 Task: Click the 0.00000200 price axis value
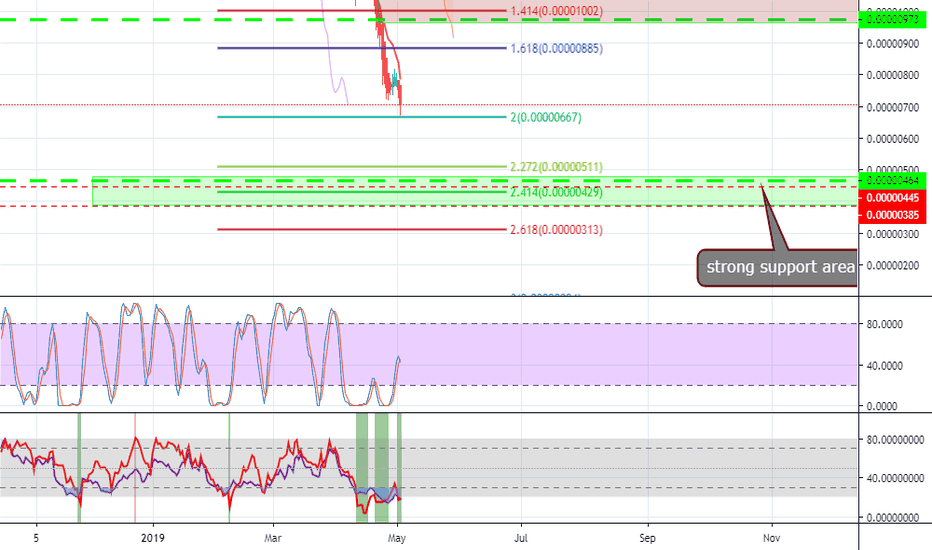coord(893,266)
